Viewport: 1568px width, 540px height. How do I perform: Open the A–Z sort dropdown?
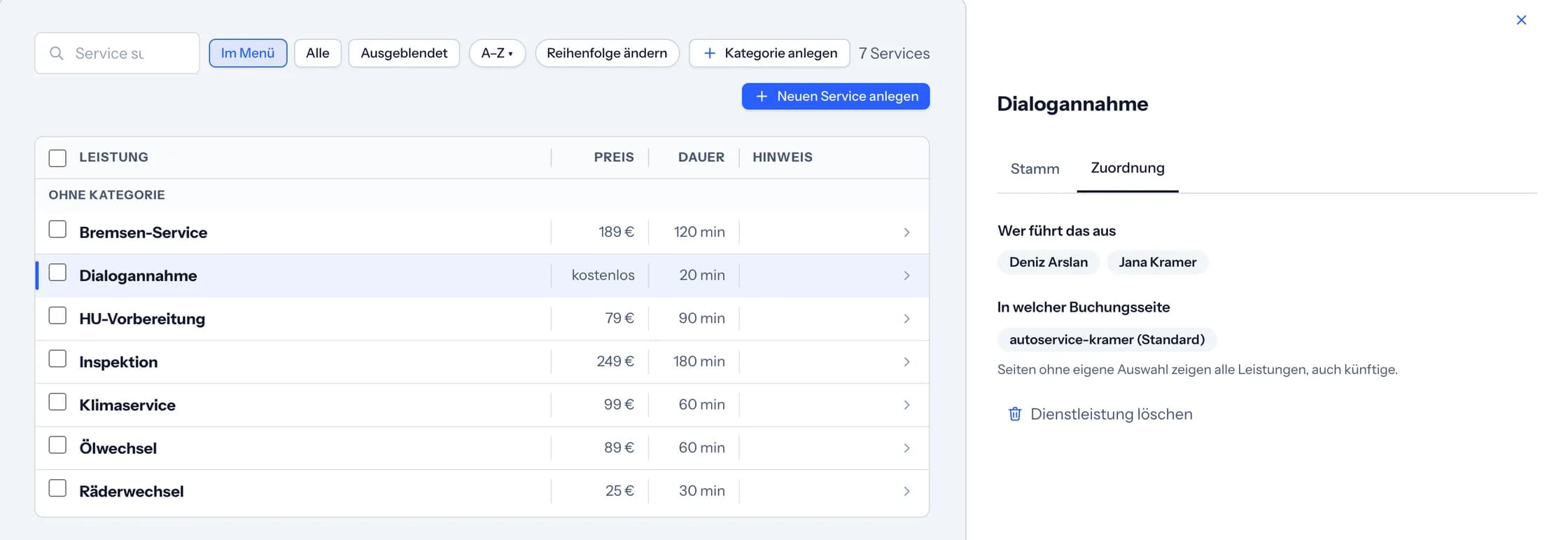click(497, 53)
